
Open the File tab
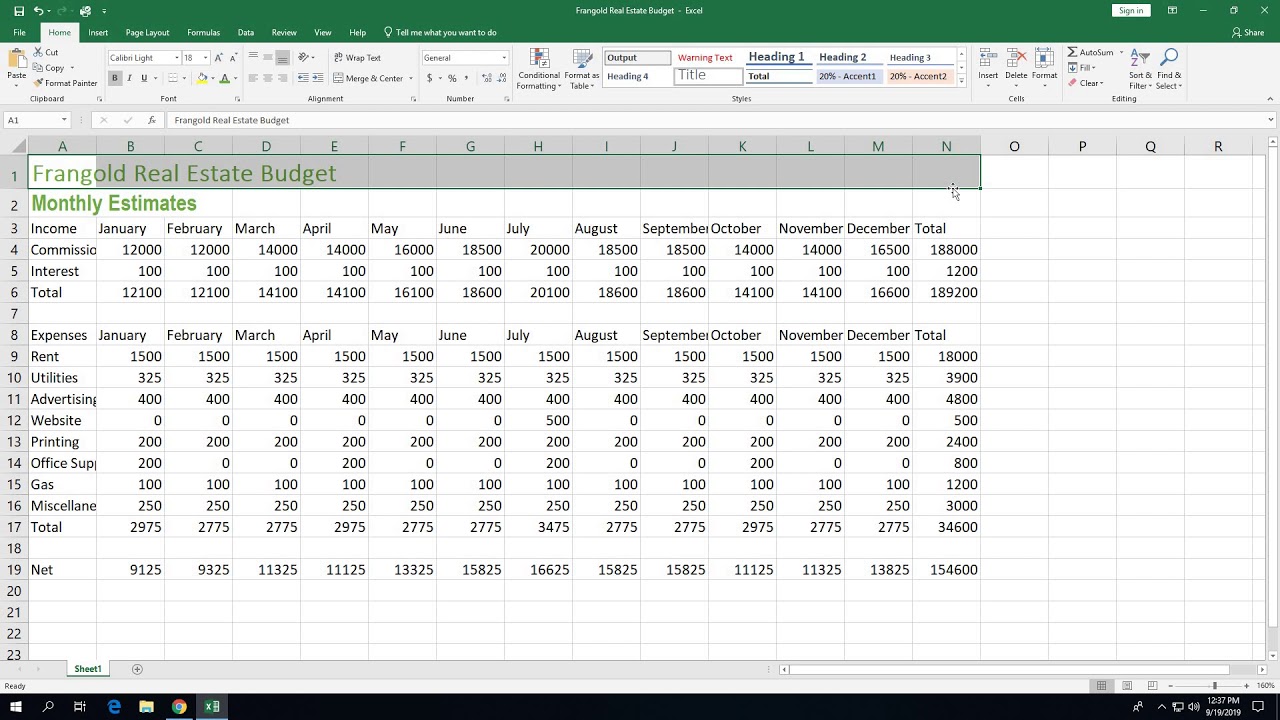(19, 33)
